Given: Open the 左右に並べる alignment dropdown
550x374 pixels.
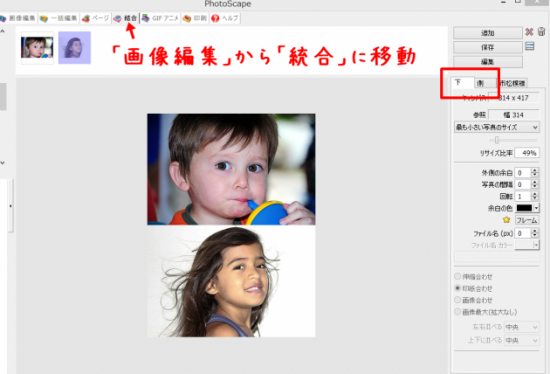Looking at the screenshot, I should [x=522, y=327].
